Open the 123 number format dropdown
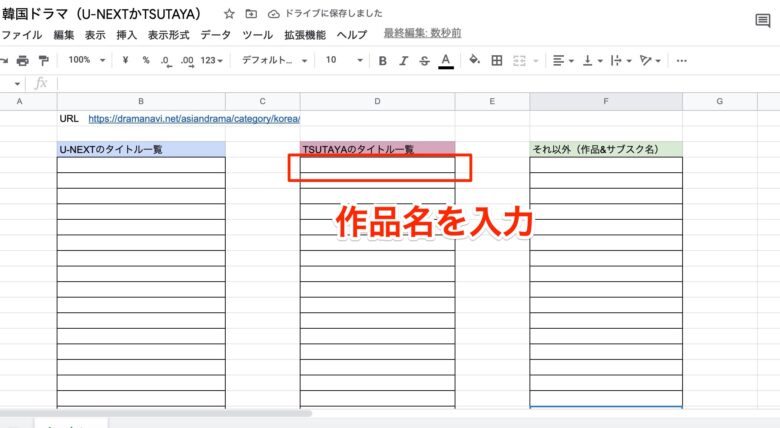780x428 pixels. (211, 60)
